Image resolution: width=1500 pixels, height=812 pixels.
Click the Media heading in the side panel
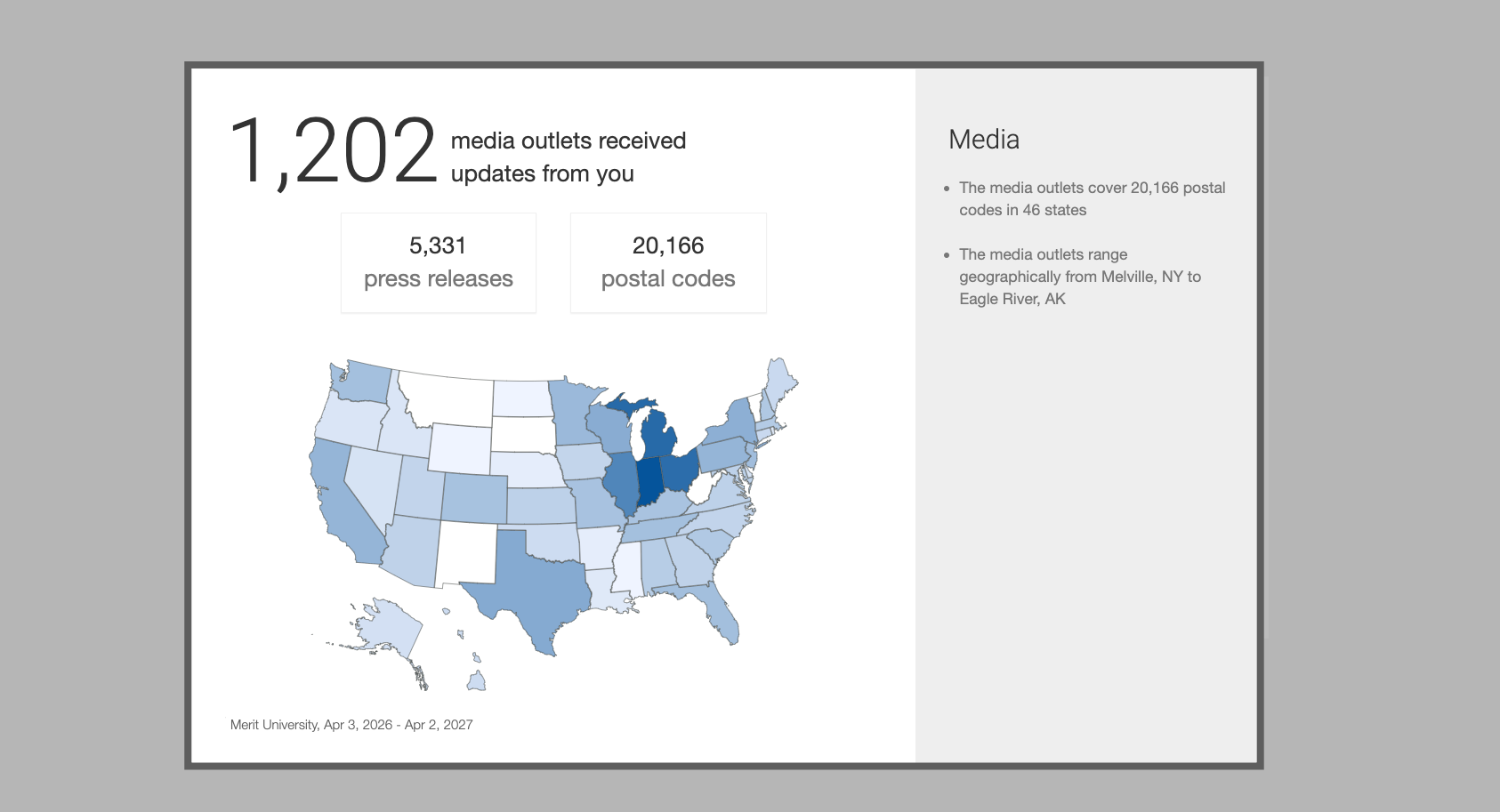(x=983, y=140)
